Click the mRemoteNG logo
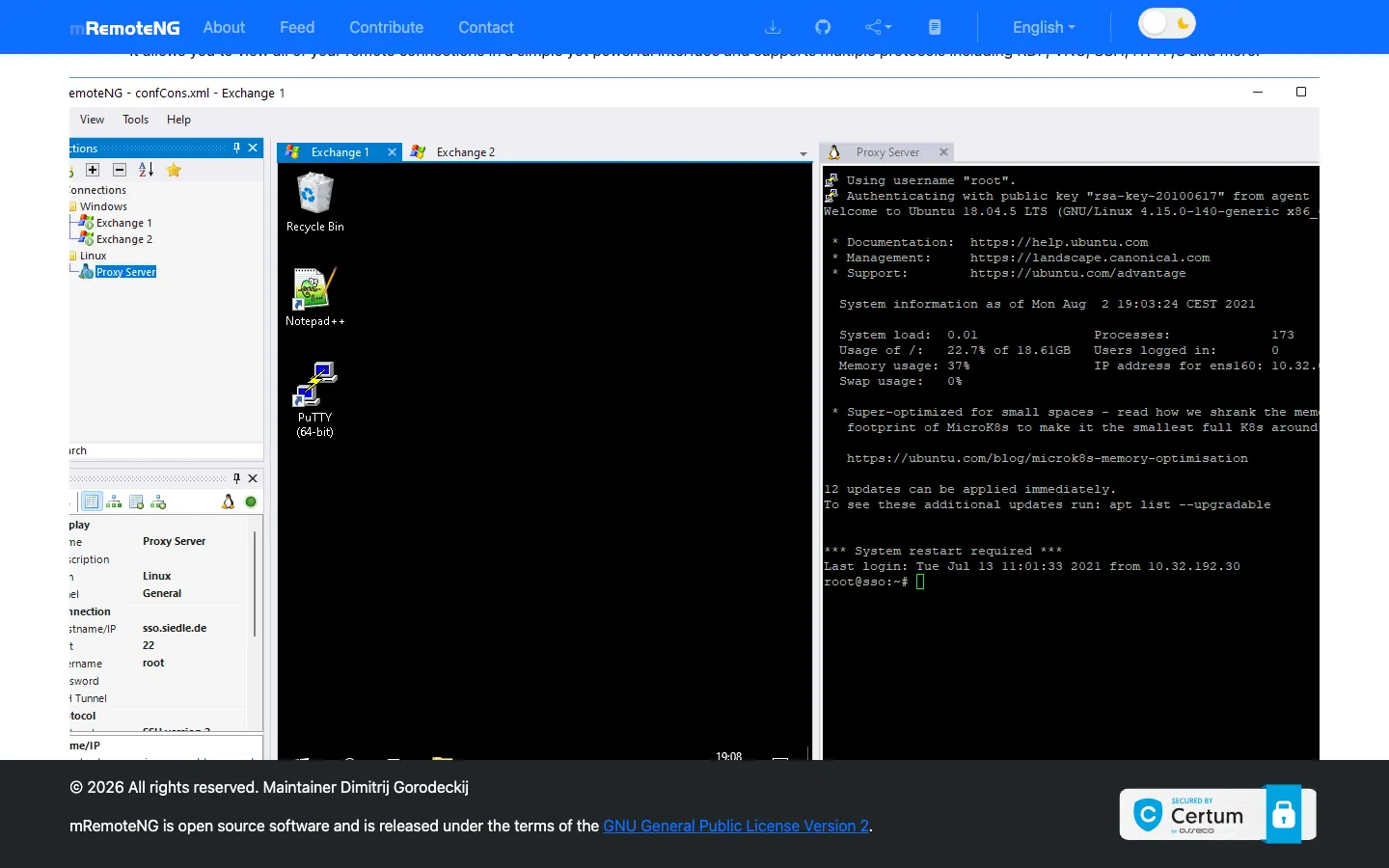 tap(124, 28)
